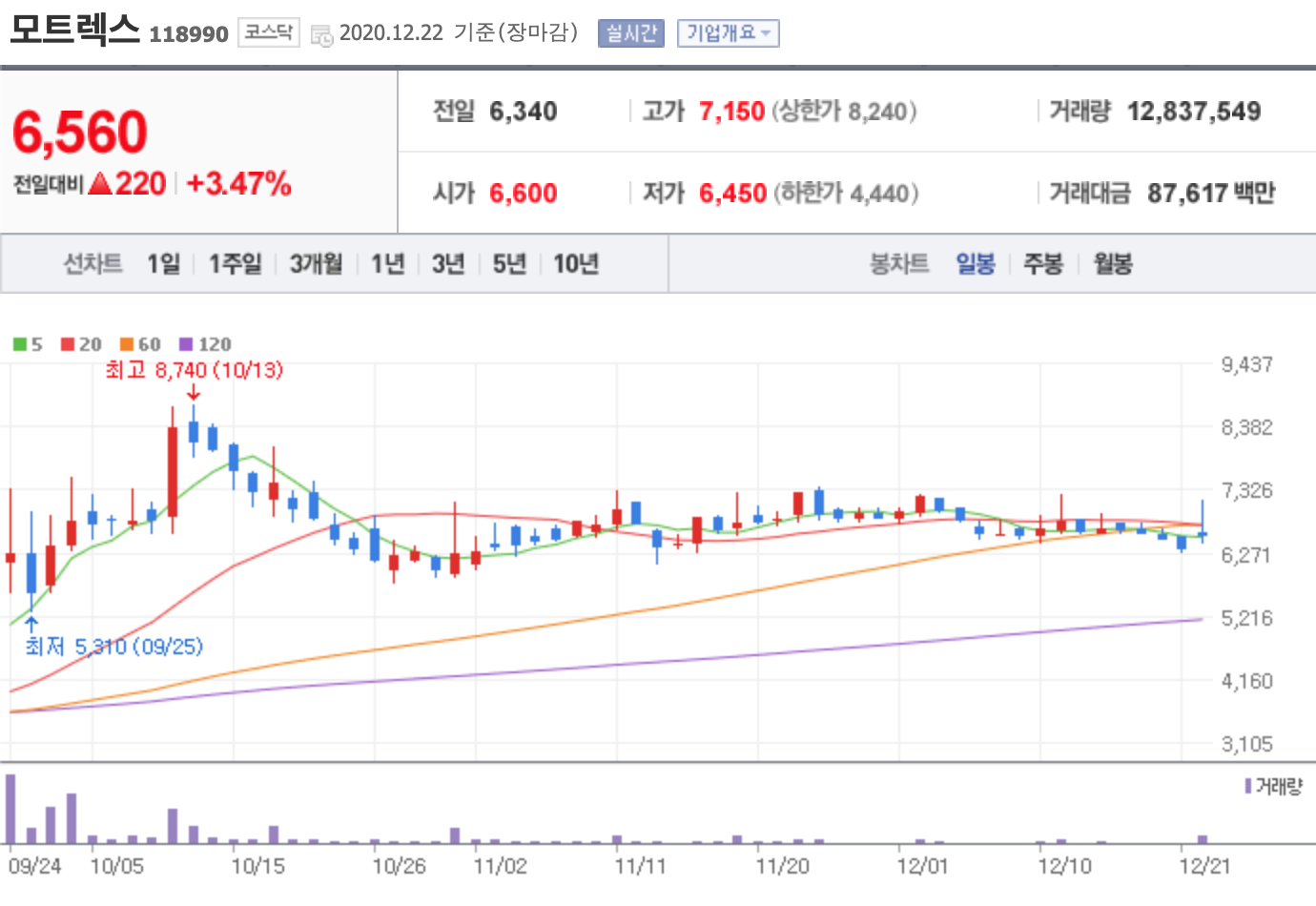
Task: Click the orange 60-day moving average swatch
Action: pyautogui.click(x=126, y=344)
